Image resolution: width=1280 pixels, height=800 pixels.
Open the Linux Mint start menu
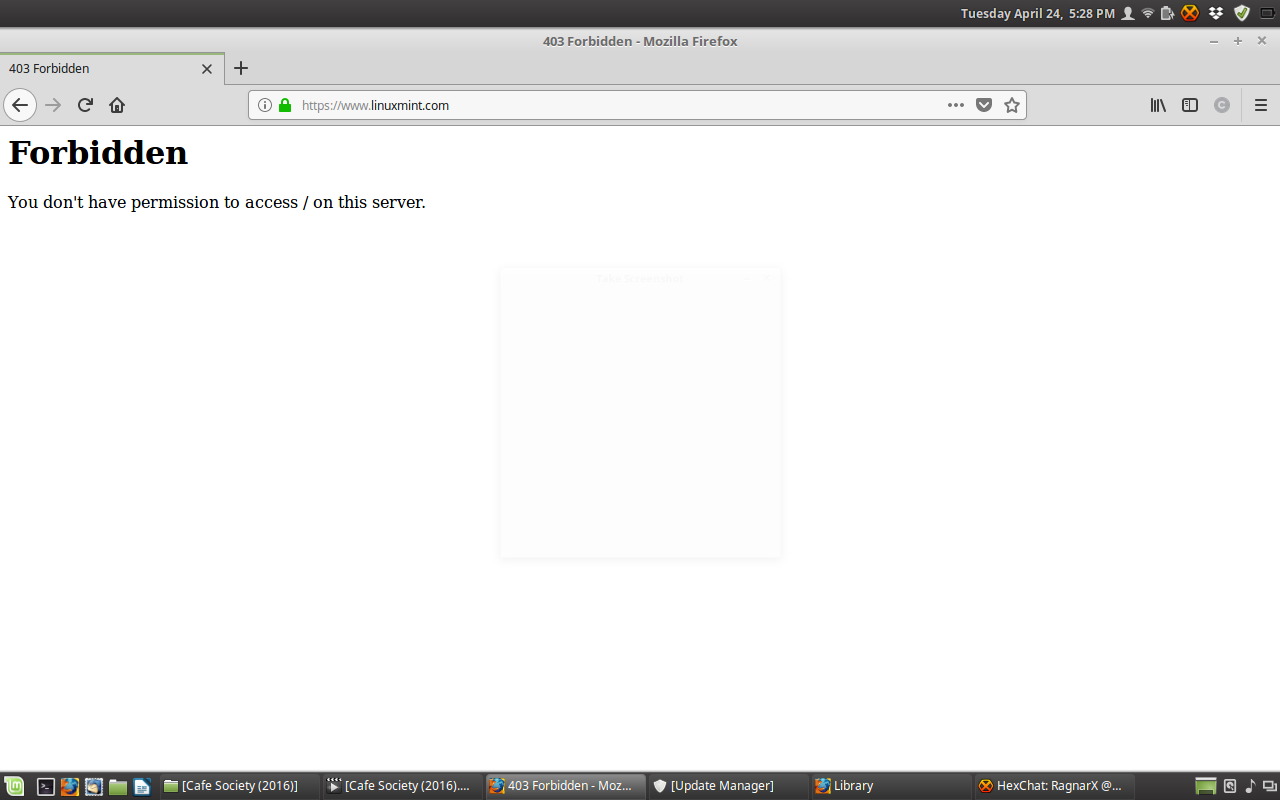14,786
